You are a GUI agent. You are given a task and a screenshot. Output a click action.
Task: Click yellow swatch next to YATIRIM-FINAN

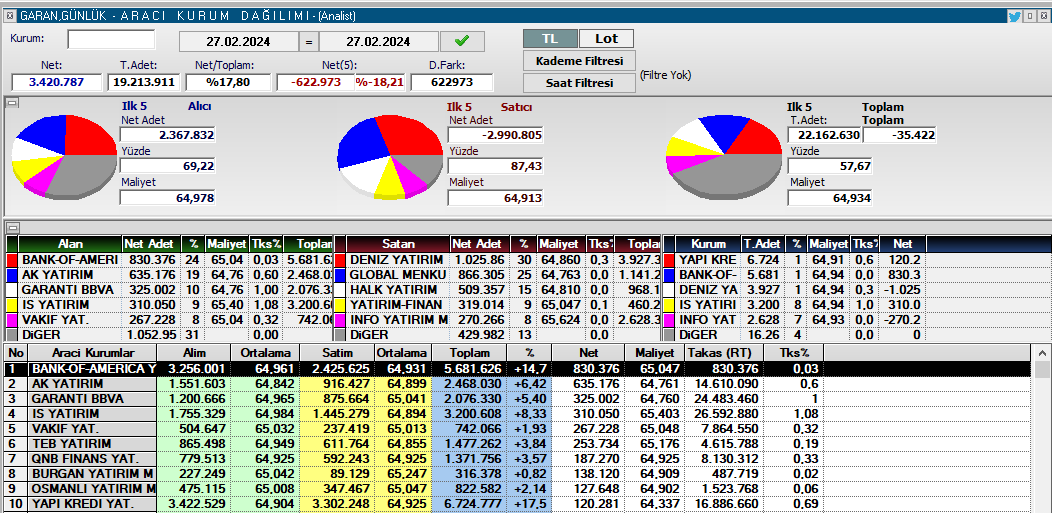coord(340,305)
